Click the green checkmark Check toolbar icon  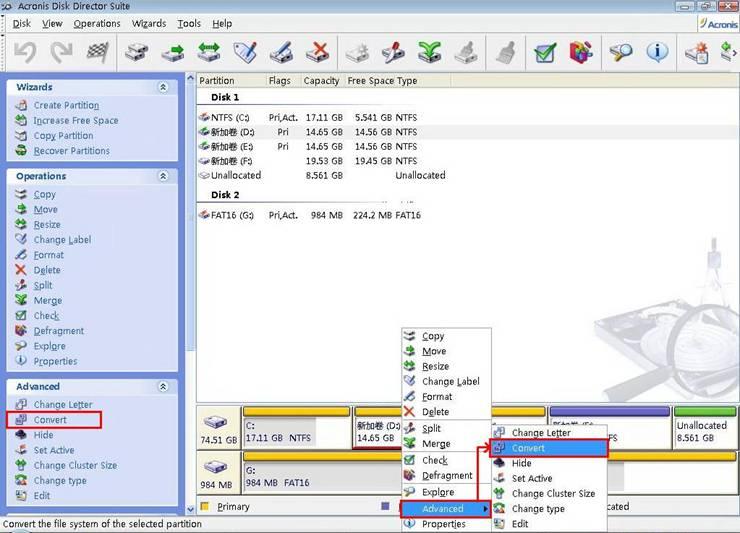click(x=545, y=51)
